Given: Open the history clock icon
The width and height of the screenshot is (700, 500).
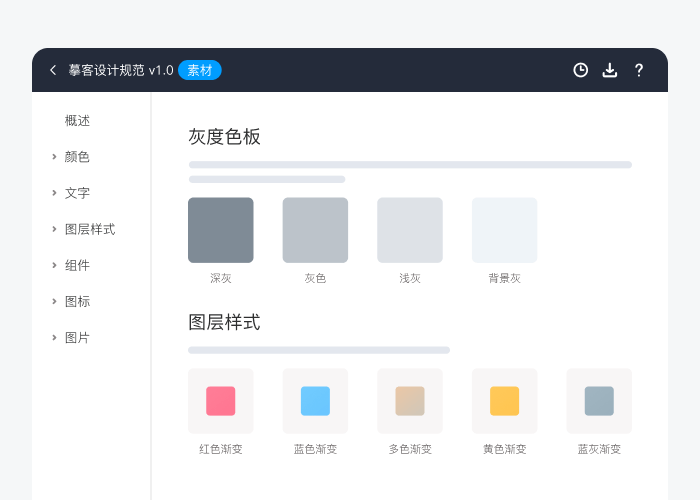Looking at the screenshot, I should 580,70.
